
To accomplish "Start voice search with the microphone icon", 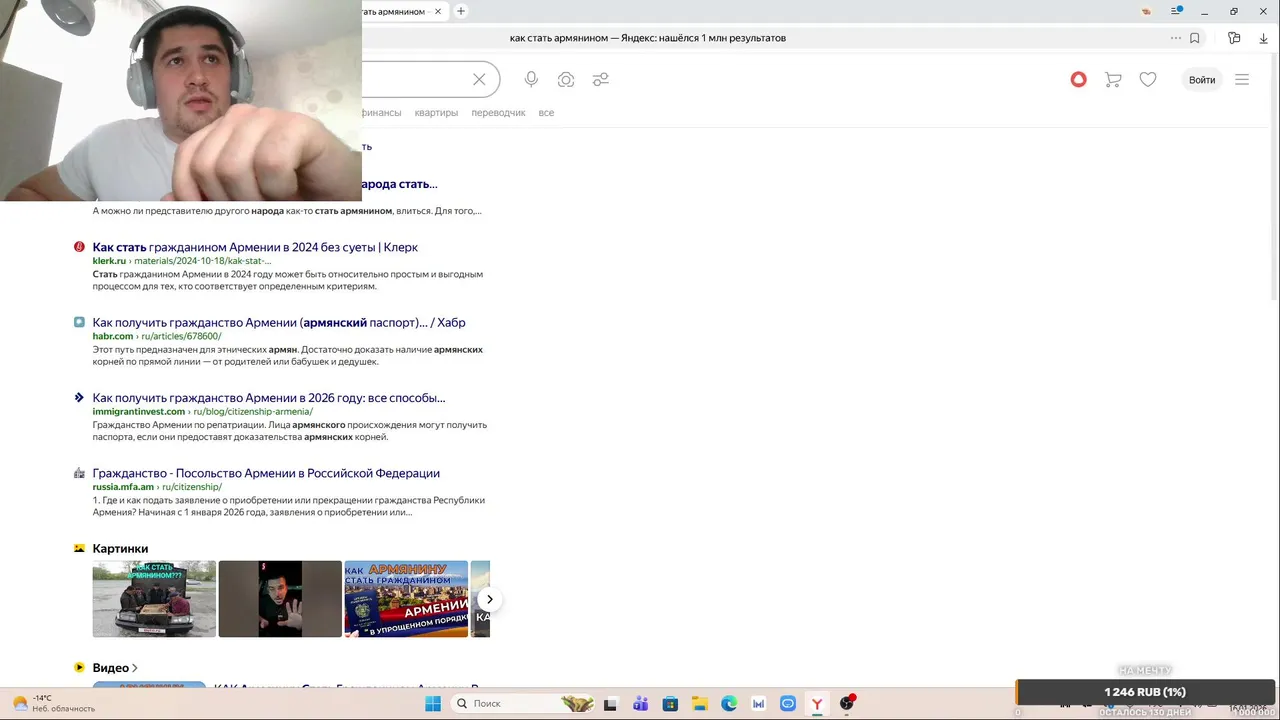I will pos(531,79).
